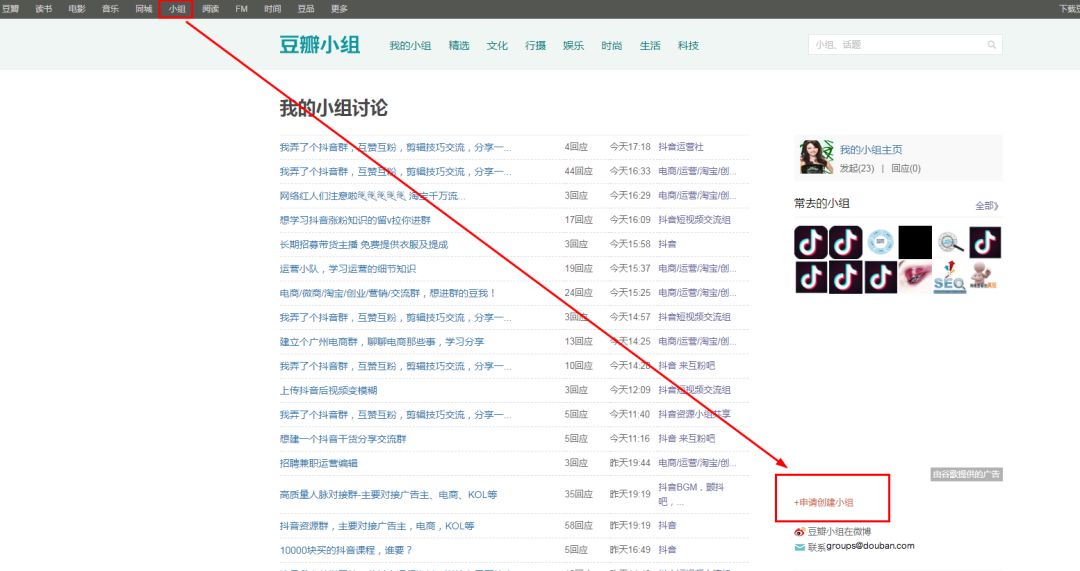Switch to the 娱乐 tab
This screenshot has width=1080, height=571.
(x=573, y=45)
